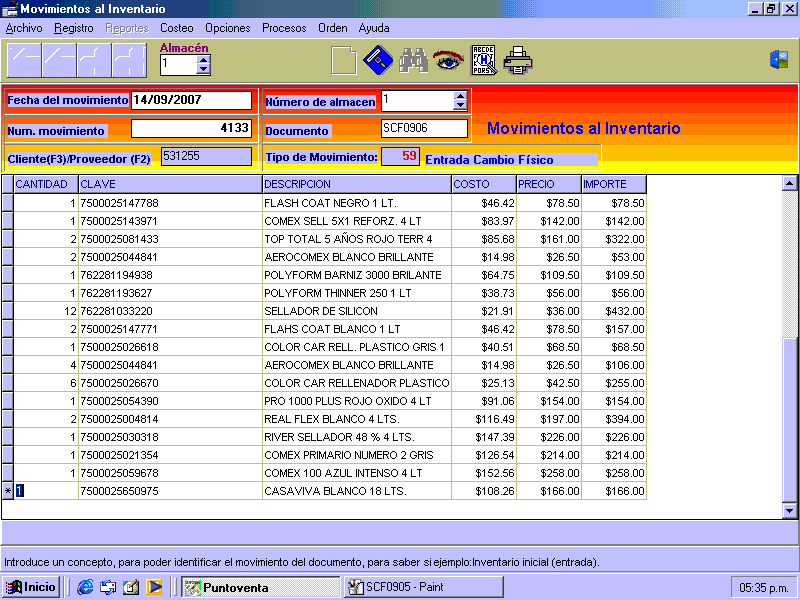This screenshot has height=600, width=800.
Task: Click the Fecha del movimiento date field
Action: [x=191, y=100]
